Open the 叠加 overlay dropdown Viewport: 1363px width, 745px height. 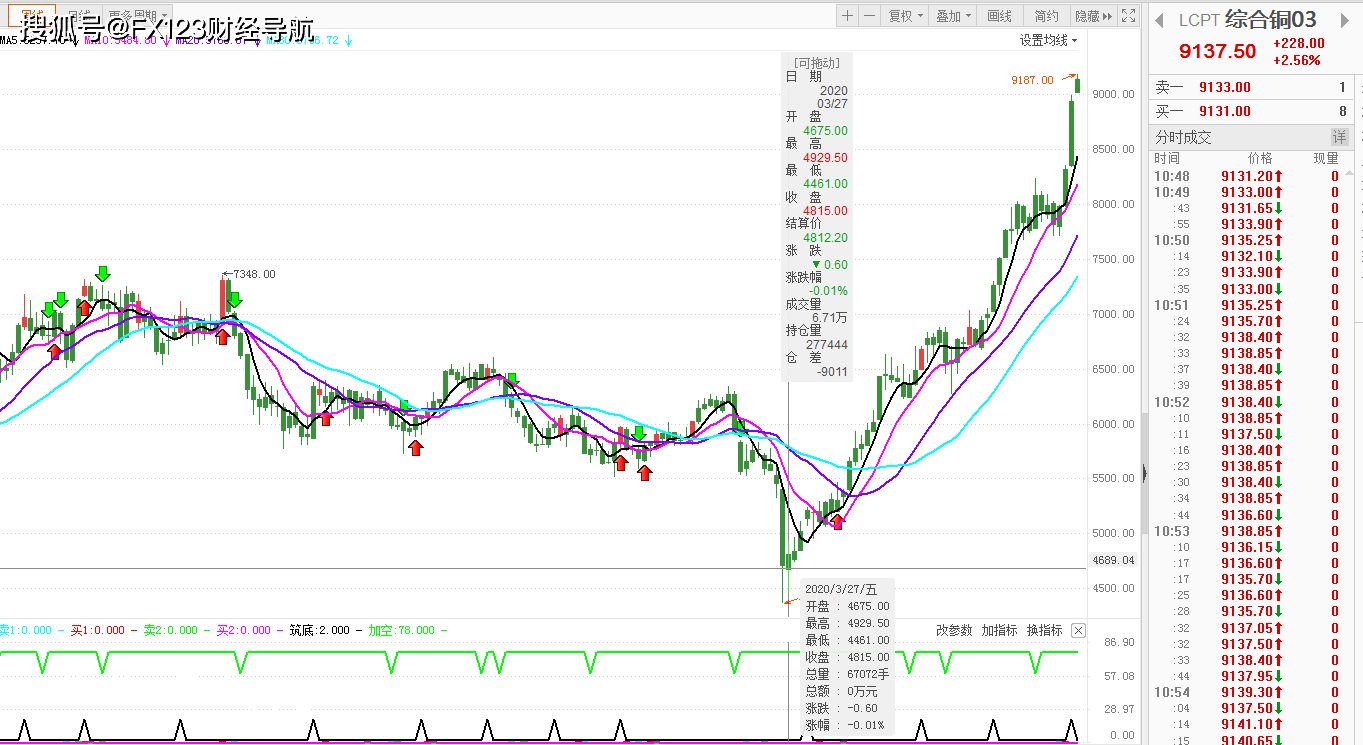(952, 16)
